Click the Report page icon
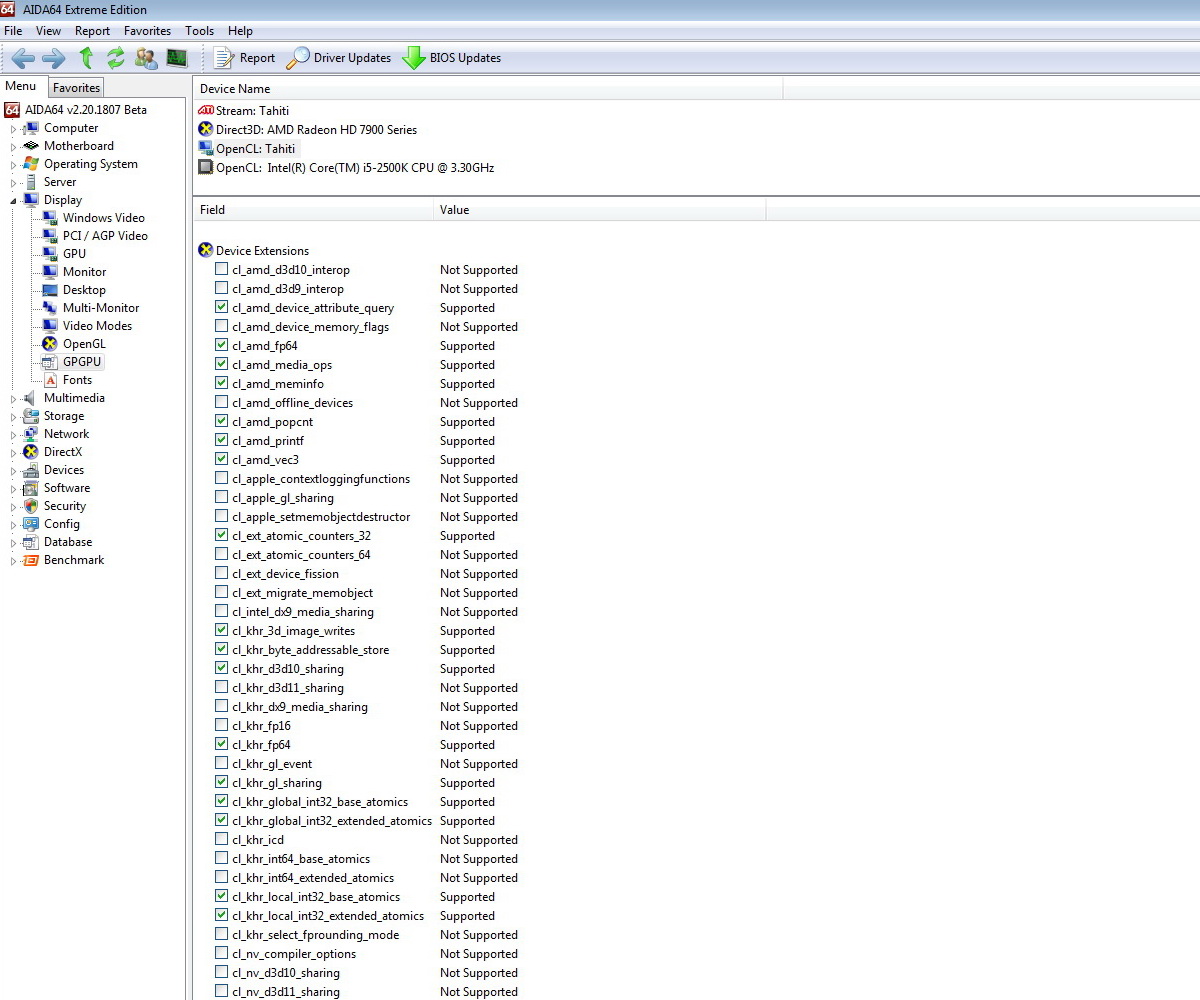 coord(224,58)
